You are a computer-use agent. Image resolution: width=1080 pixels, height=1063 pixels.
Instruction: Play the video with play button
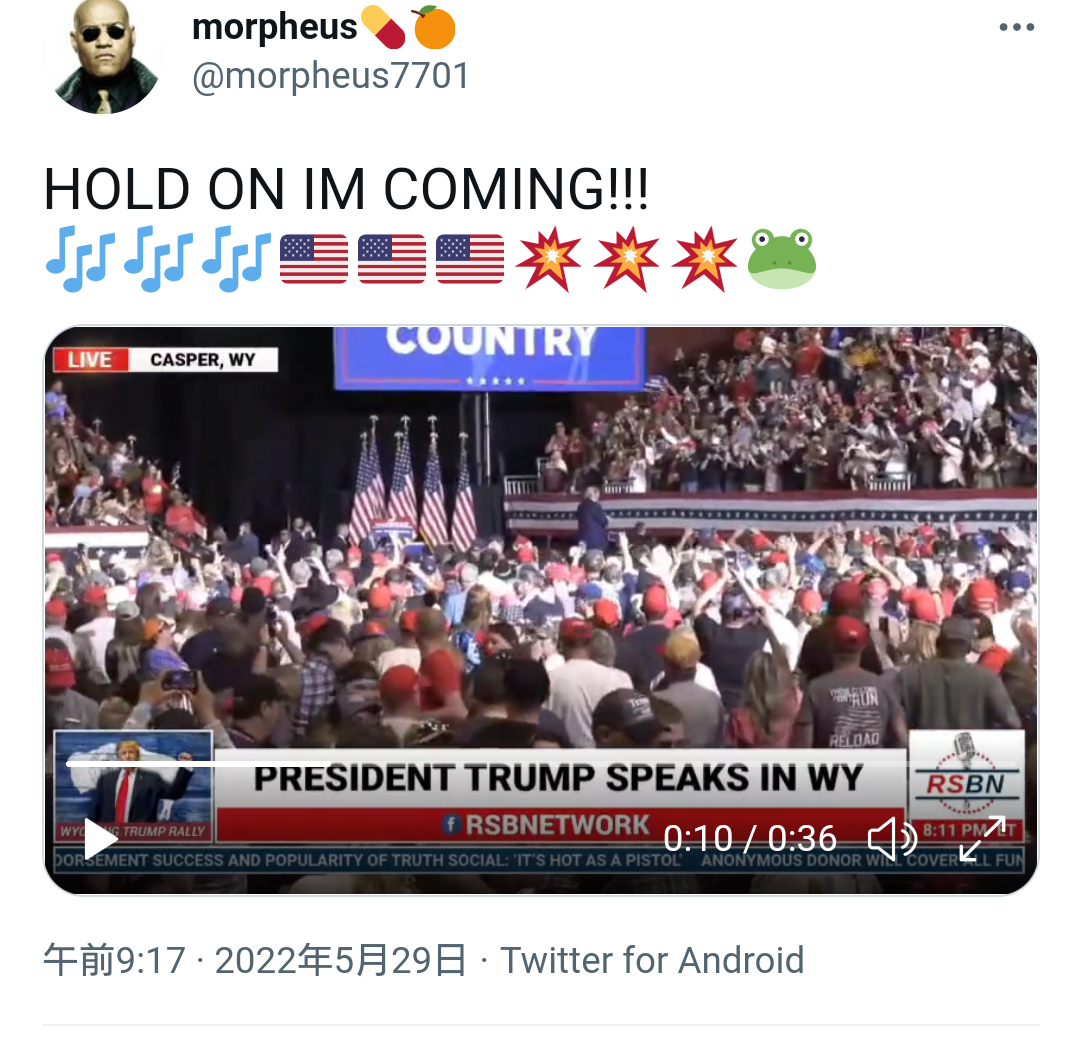pyautogui.click(x=101, y=838)
